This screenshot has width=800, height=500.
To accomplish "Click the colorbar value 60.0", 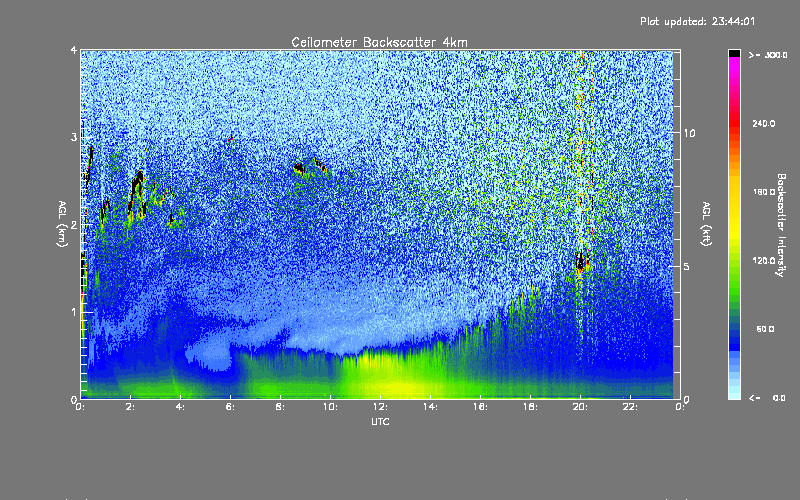I will pyautogui.click(x=765, y=329).
